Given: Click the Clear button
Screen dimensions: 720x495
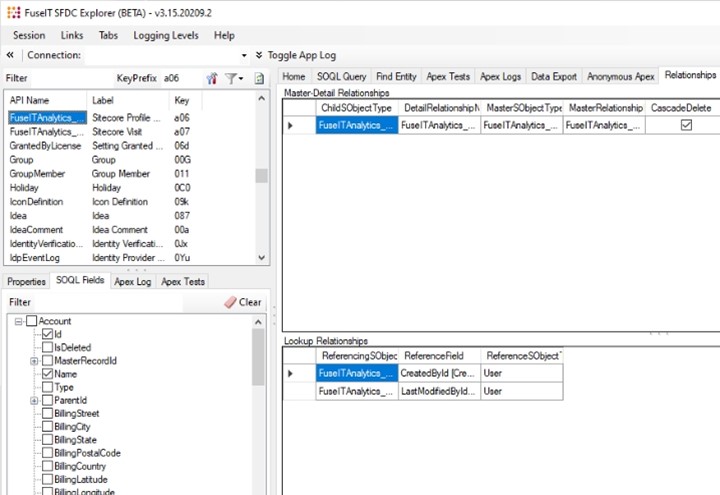Looking at the screenshot, I should (x=243, y=302).
